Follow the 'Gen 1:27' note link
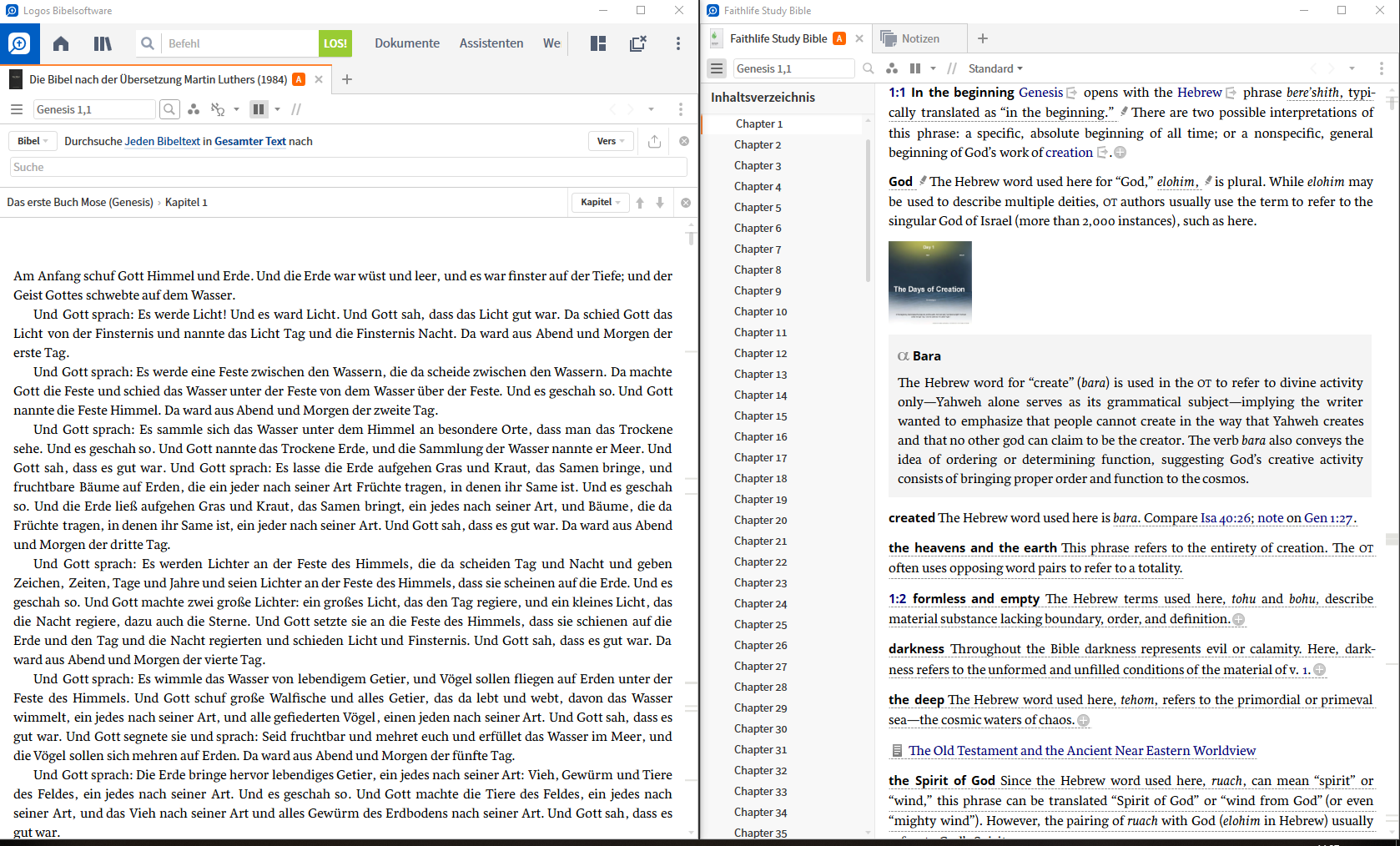Screen dimensions: 1400x846 click(x=1328, y=518)
